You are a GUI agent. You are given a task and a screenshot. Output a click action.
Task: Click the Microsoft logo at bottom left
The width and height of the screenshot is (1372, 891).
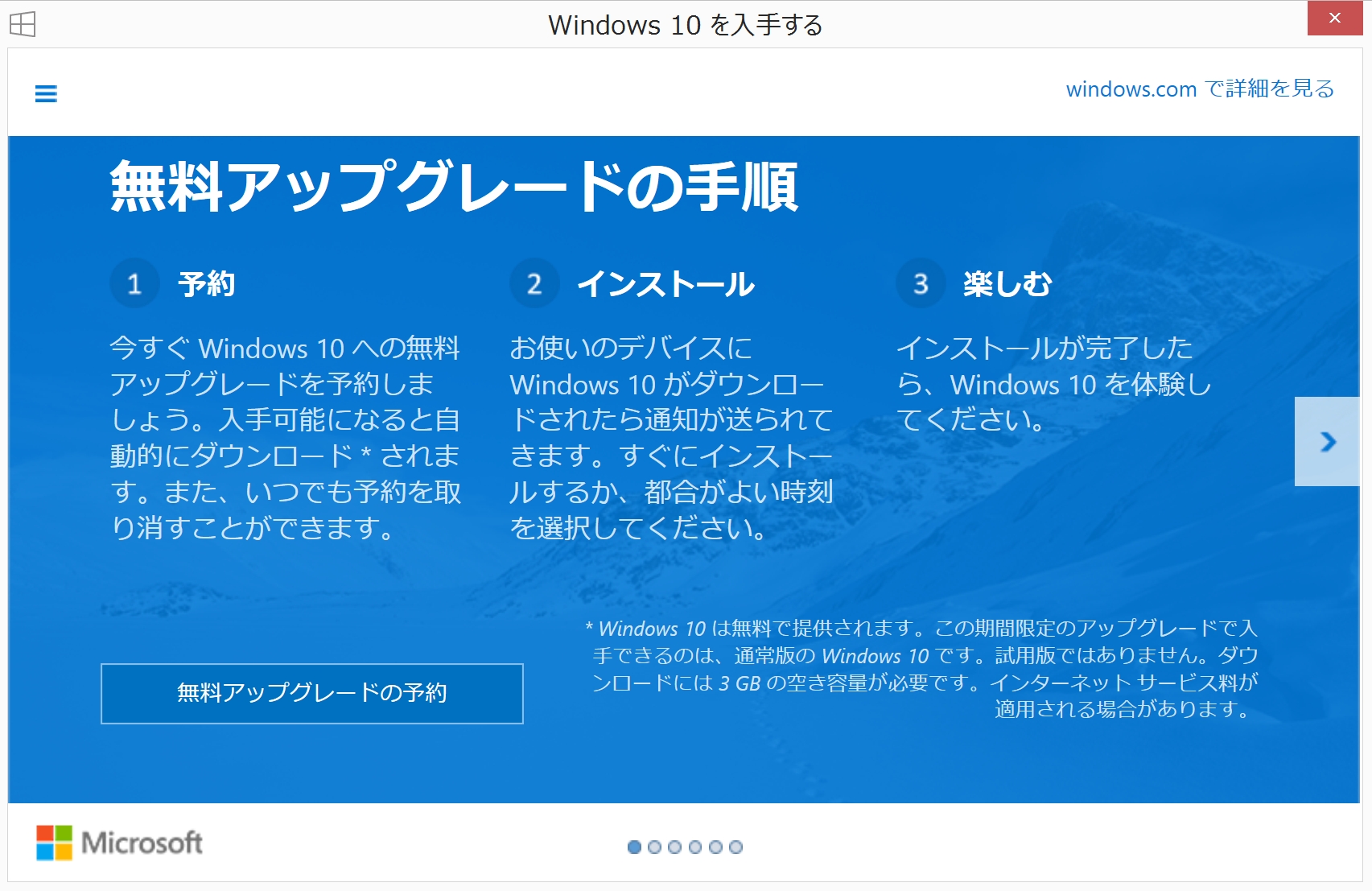tap(119, 844)
